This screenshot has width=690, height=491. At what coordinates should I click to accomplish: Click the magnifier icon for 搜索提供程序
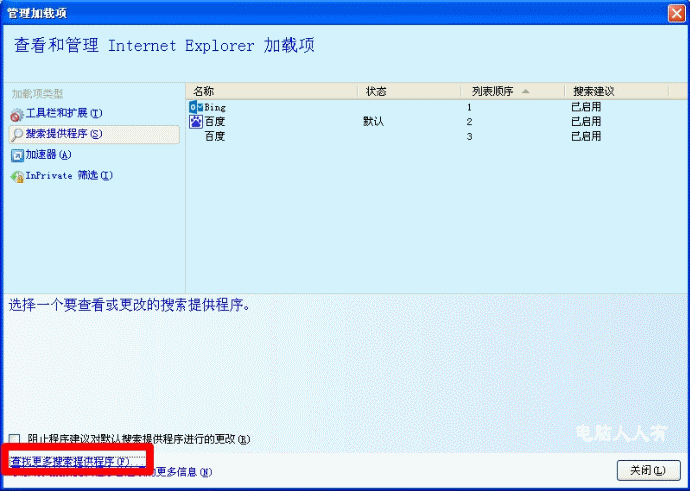tap(17, 135)
